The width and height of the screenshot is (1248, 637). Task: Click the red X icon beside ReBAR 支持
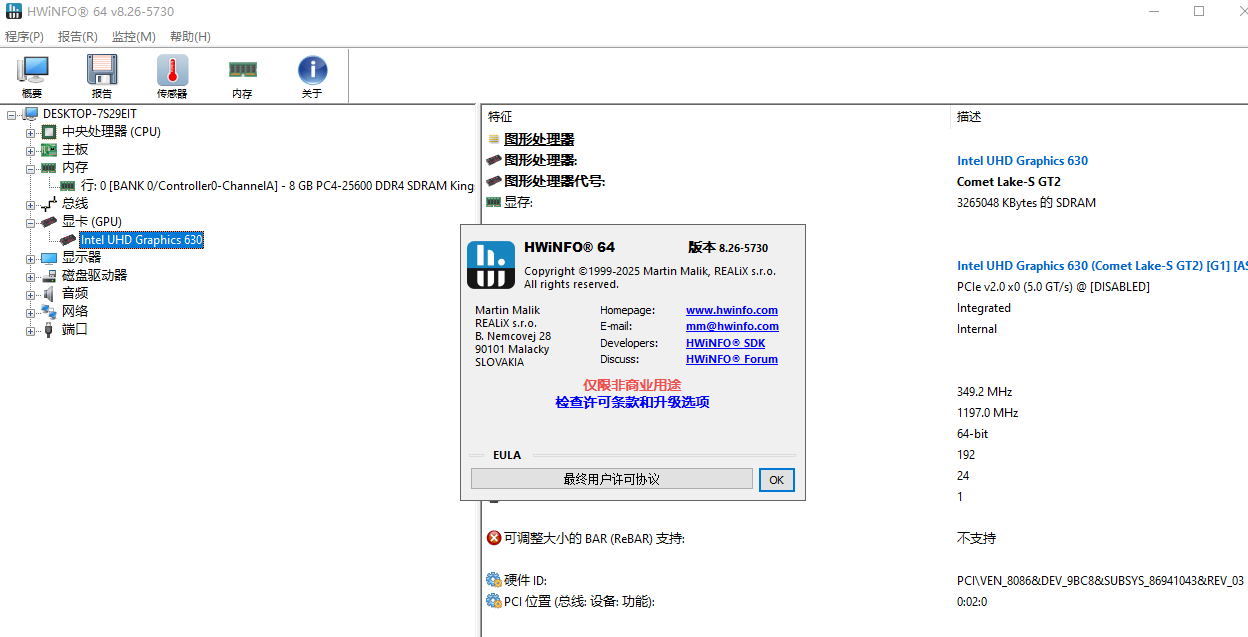tap(494, 538)
